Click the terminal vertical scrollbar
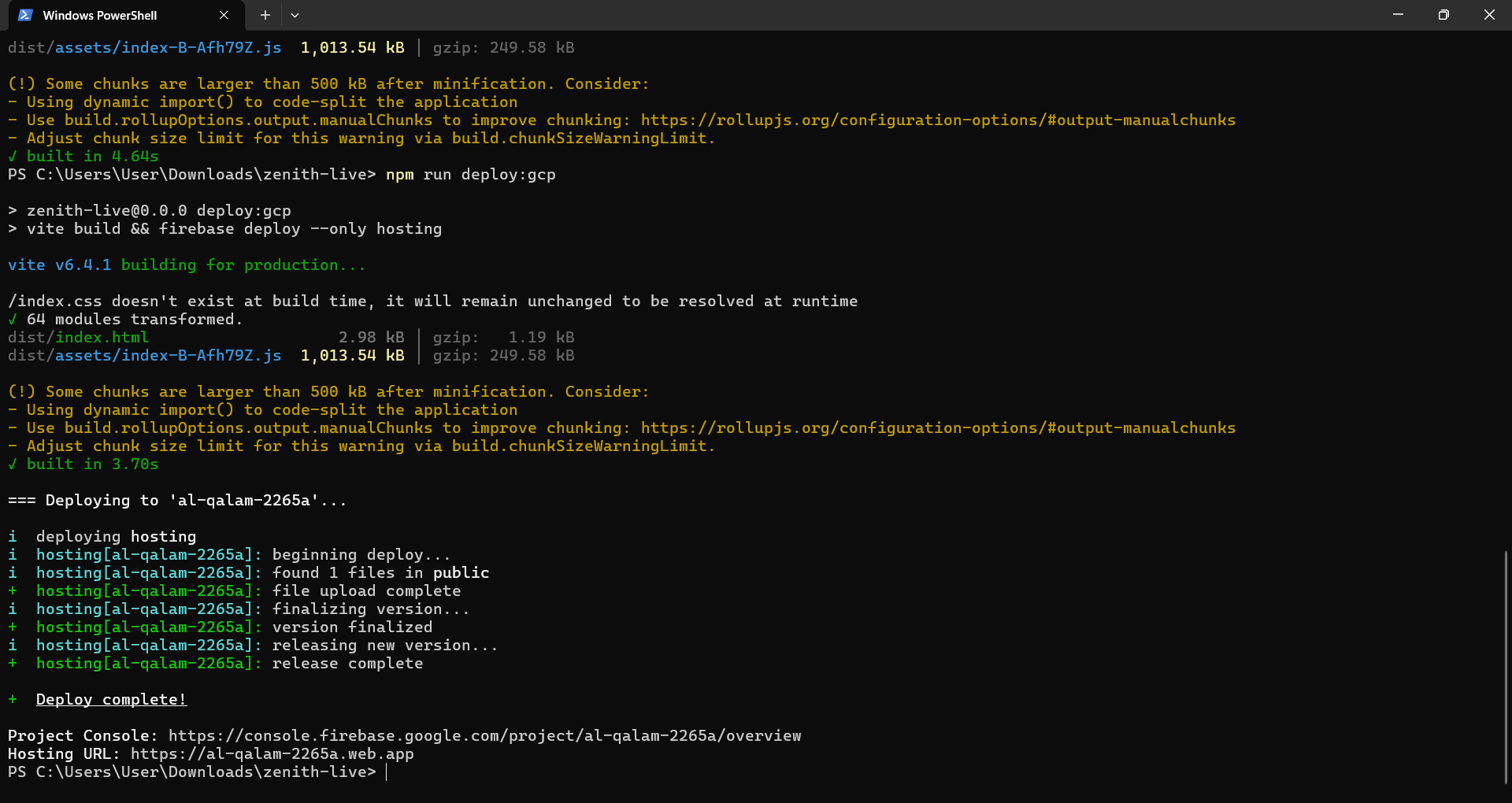The image size is (1512, 803). pos(1506,666)
